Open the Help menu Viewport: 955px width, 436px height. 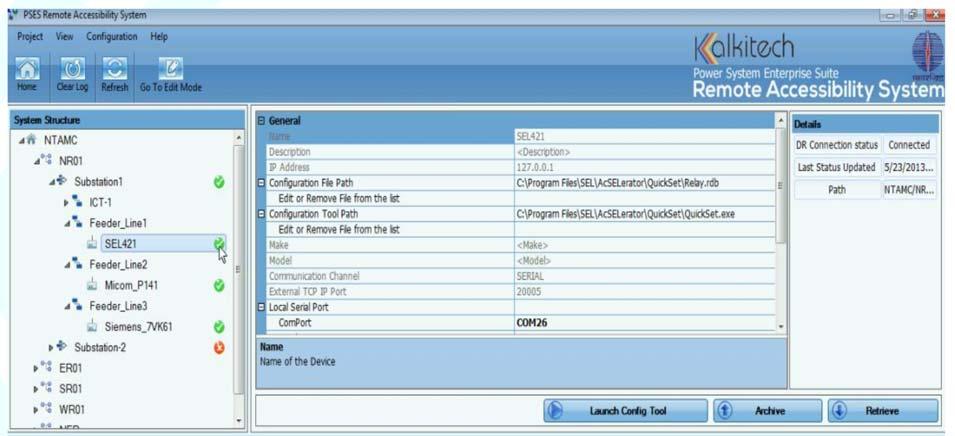pos(159,37)
